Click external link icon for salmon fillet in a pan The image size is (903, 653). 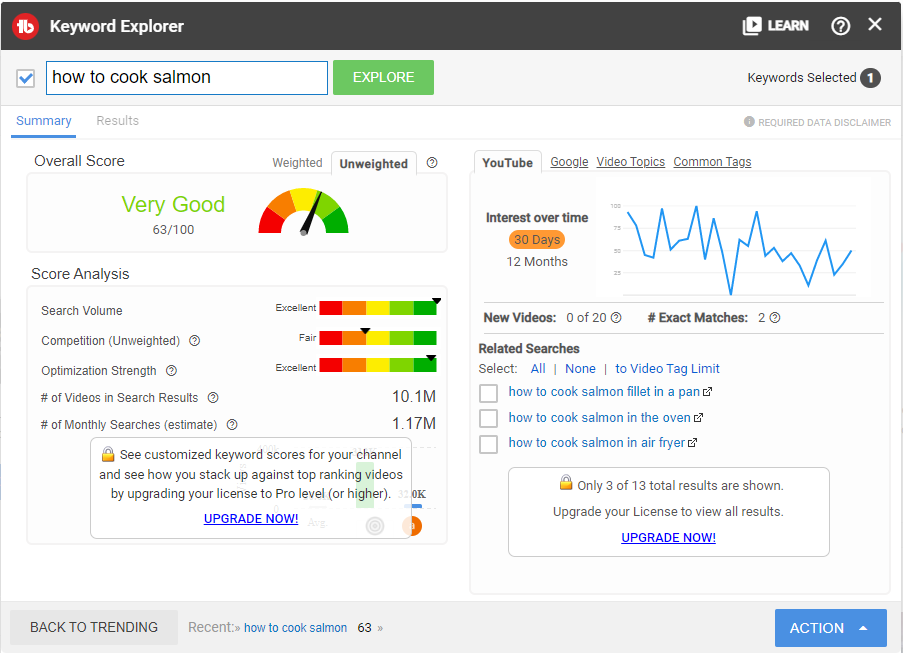[708, 392]
